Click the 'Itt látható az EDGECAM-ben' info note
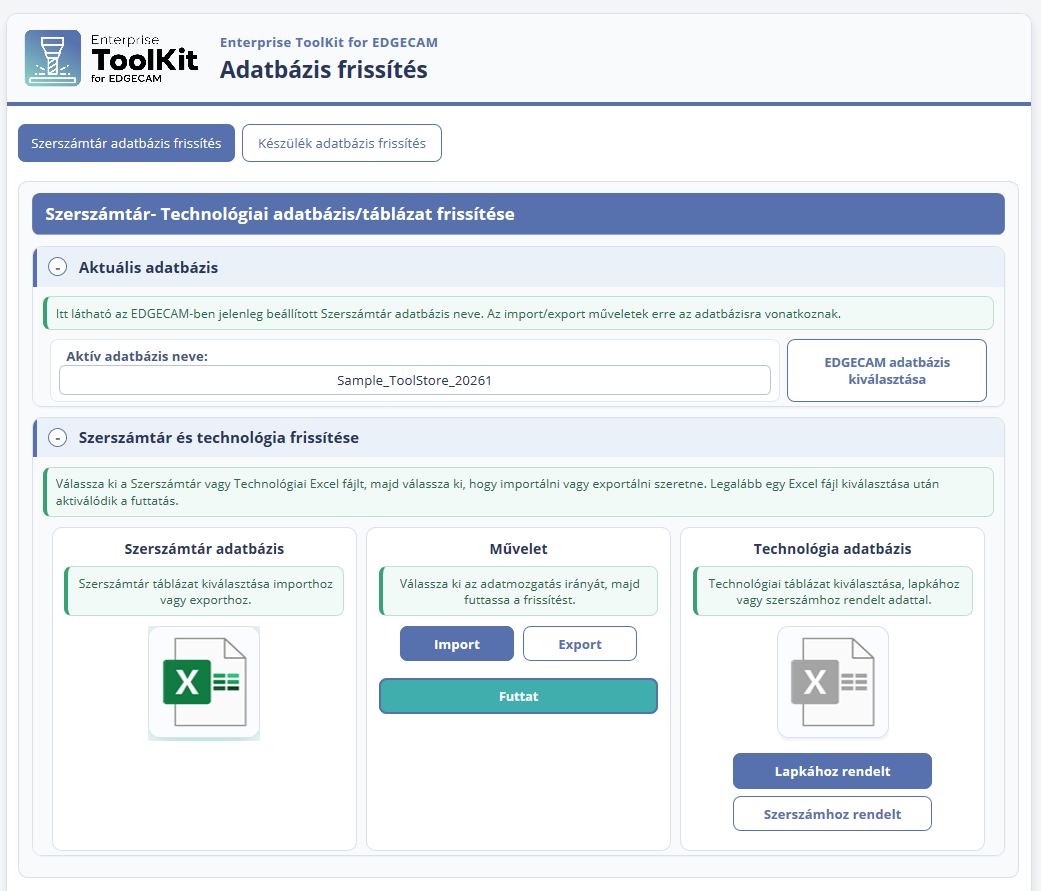This screenshot has height=891, width=1041. (x=519, y=313)
